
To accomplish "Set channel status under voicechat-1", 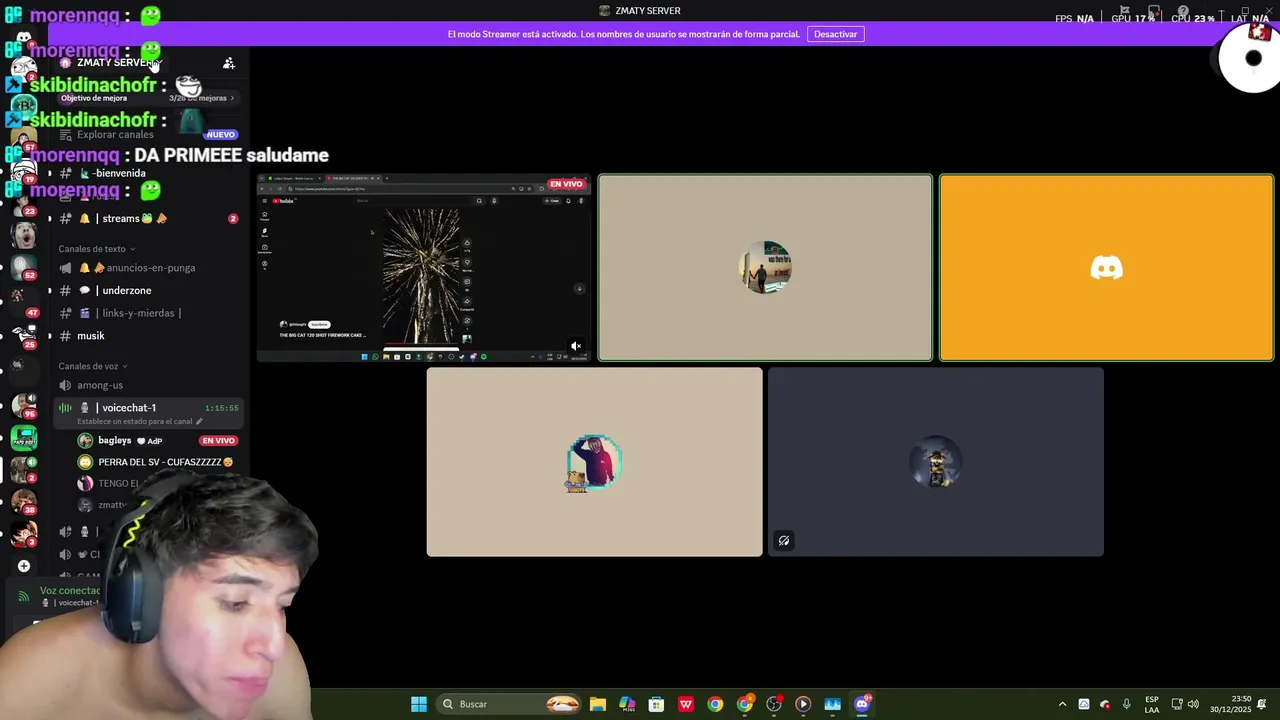I will [140, 422].
